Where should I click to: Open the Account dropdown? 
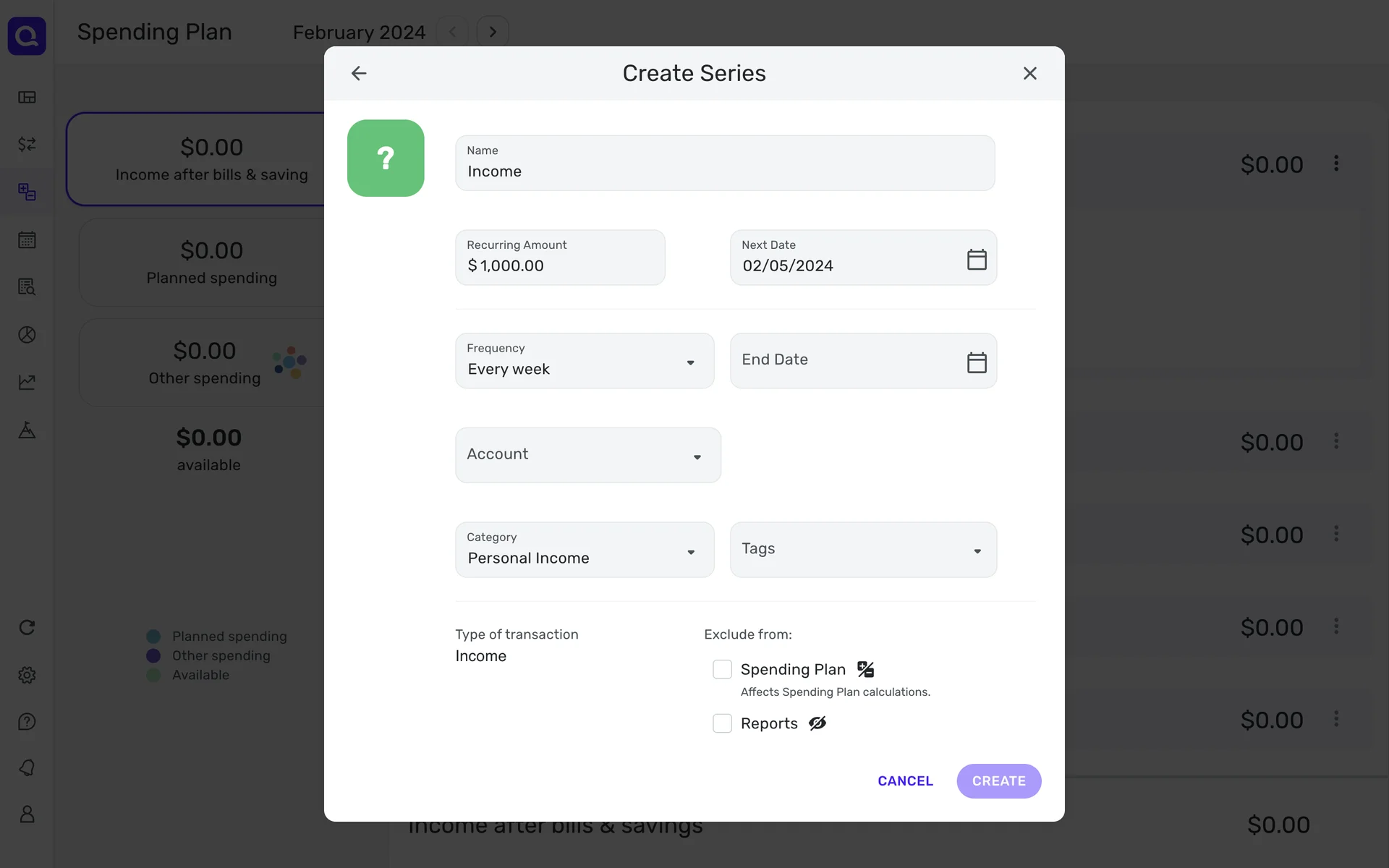[587, 455]
